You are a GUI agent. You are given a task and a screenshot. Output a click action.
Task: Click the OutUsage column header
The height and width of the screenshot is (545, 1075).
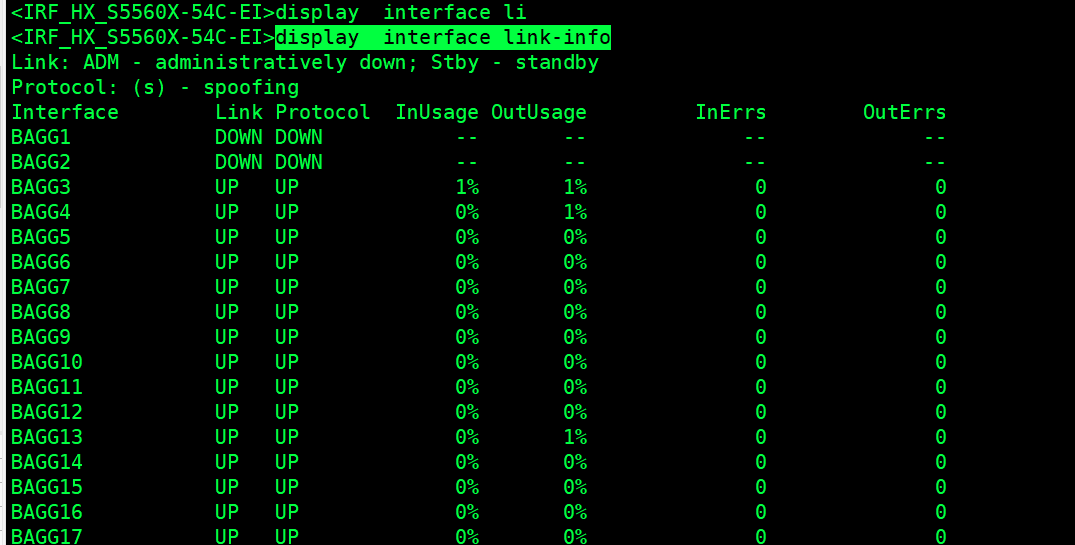(539, 112)
